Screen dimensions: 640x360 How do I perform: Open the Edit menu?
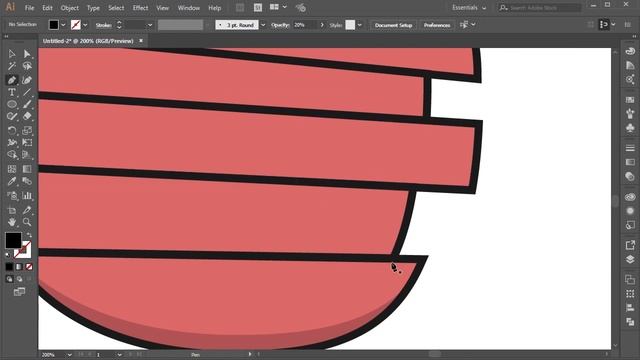[x=47, y=8]
